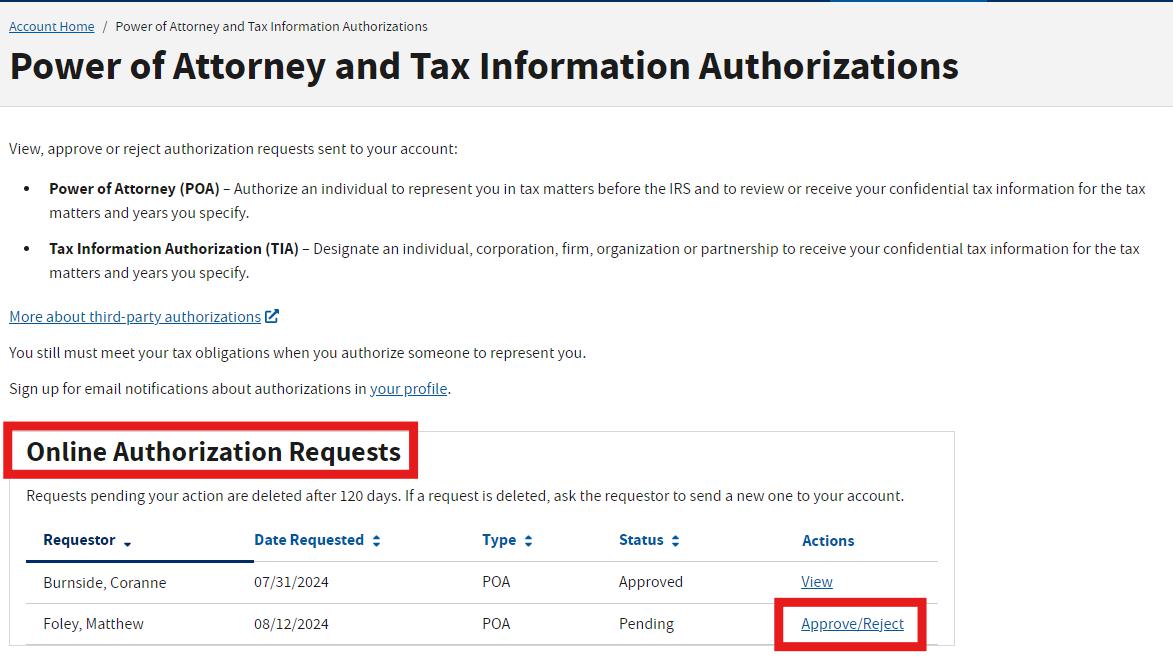Screen dimensions: 1173x667
Task: Open Account Home from the breadcrumb
Action: pos(51,26)
